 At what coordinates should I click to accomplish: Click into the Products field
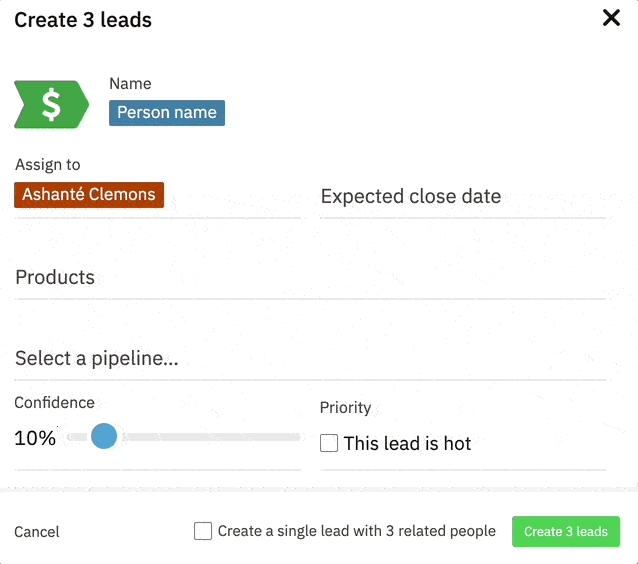[310, 278]
